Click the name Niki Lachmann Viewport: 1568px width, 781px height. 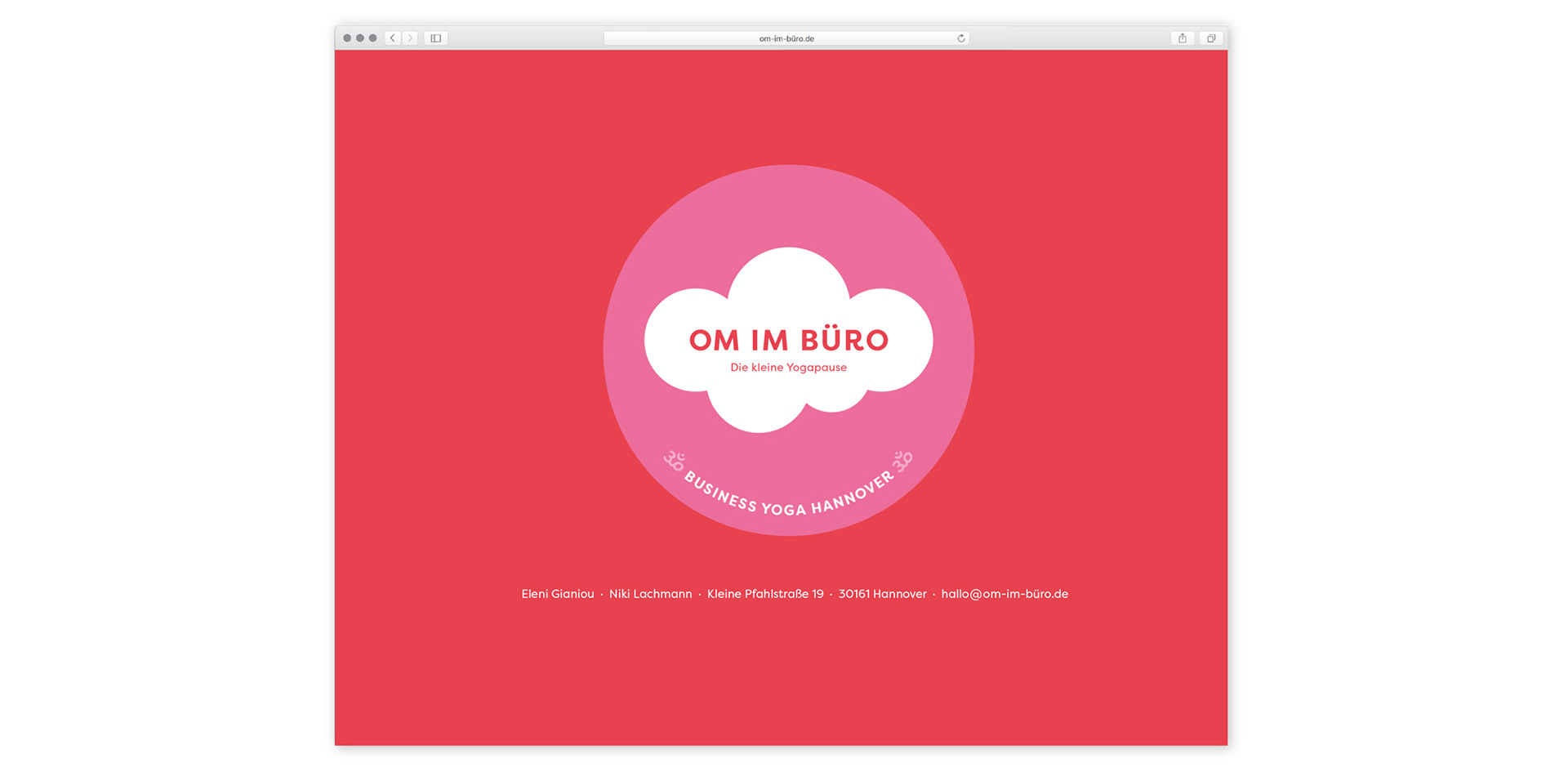650,594
